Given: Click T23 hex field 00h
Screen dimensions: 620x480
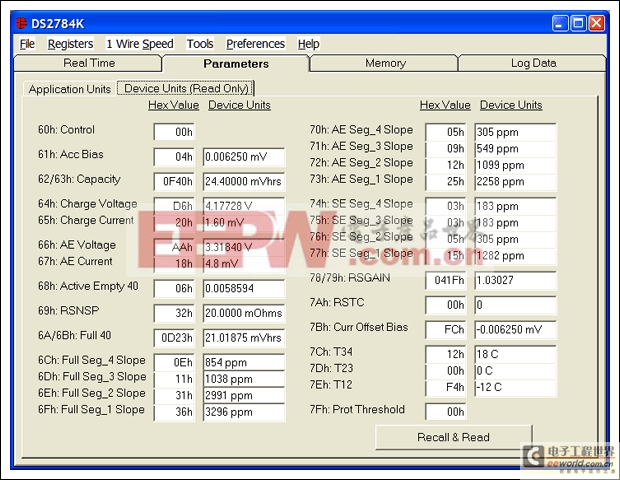Looking at the screenshot, I should coord(446,371).
